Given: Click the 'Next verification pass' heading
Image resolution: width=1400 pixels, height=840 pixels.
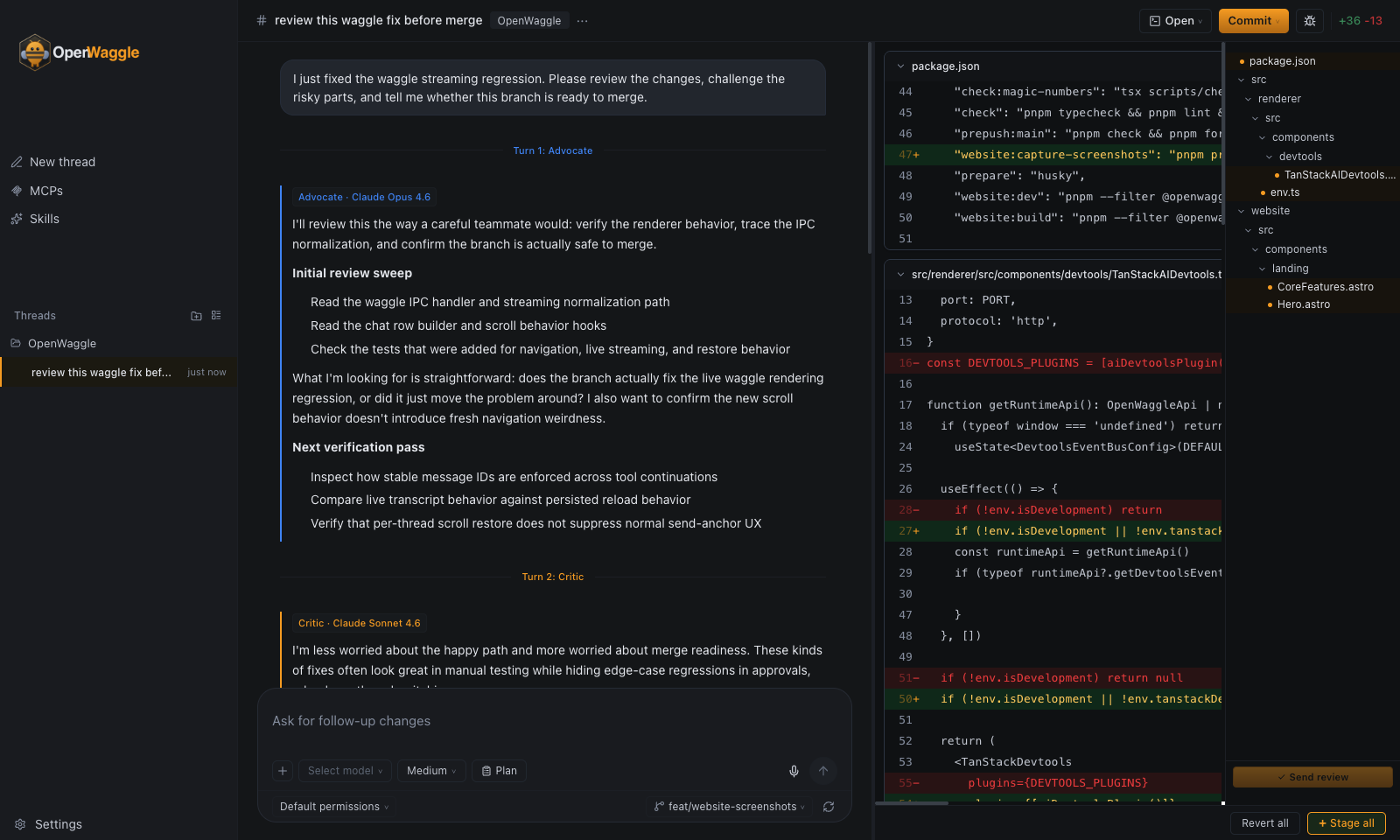Looking at the screenshot, I should click(358, 447).
